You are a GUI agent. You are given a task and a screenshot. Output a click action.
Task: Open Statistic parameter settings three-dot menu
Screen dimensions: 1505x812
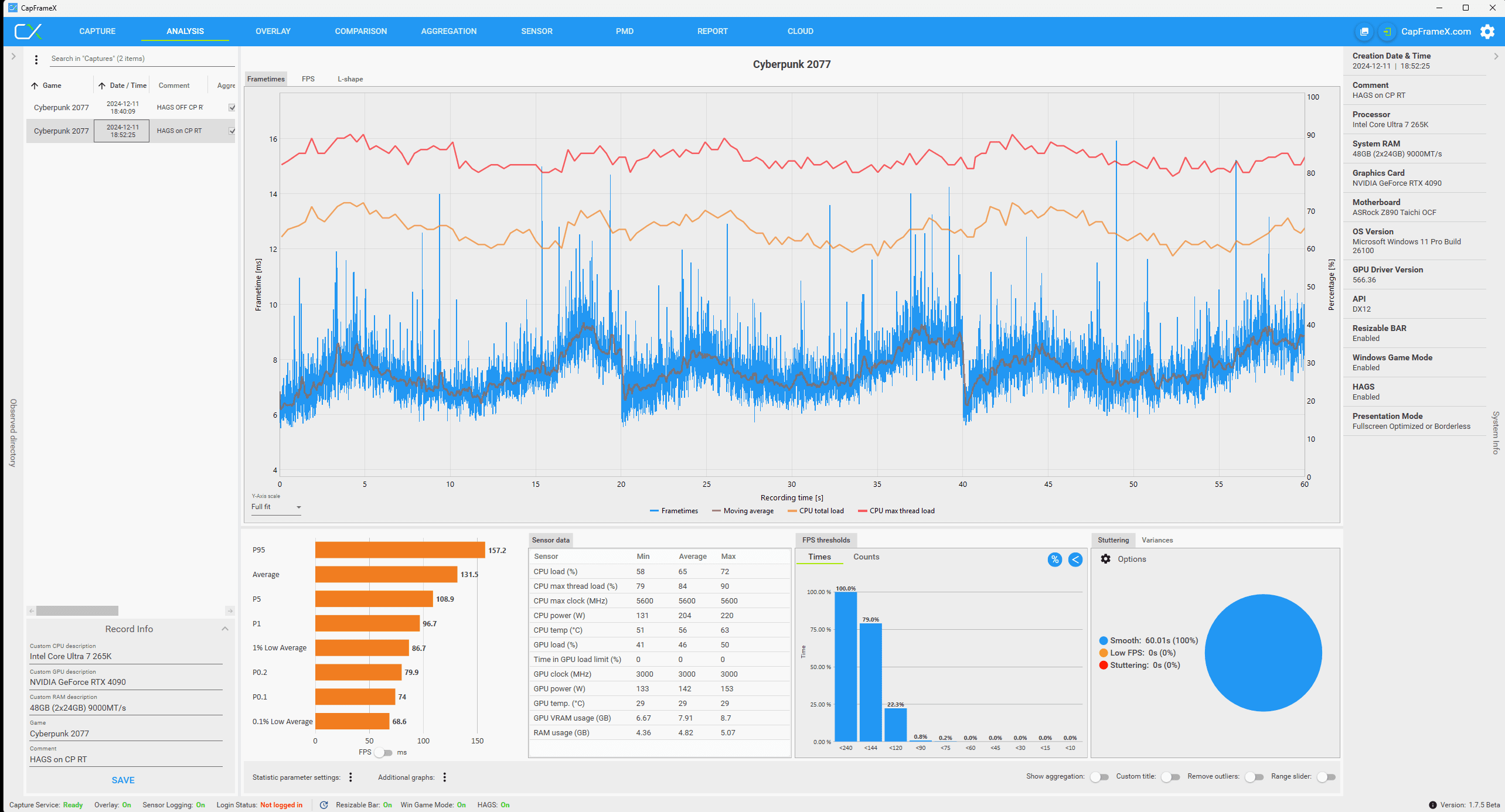350,777
